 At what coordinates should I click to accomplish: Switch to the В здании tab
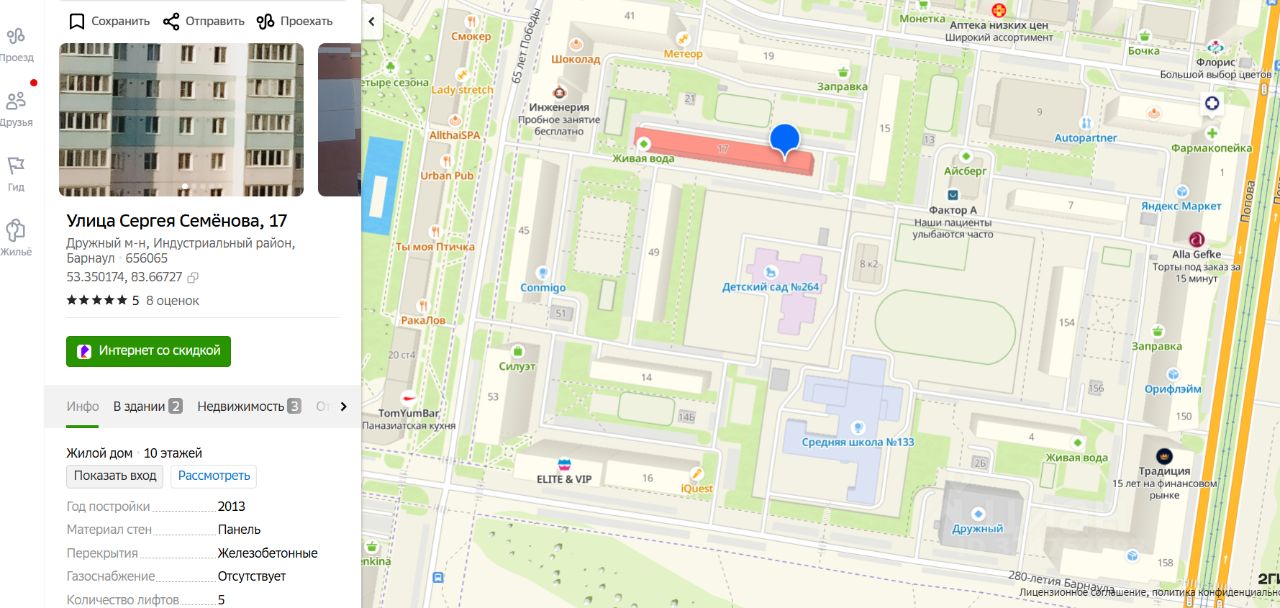148,406
